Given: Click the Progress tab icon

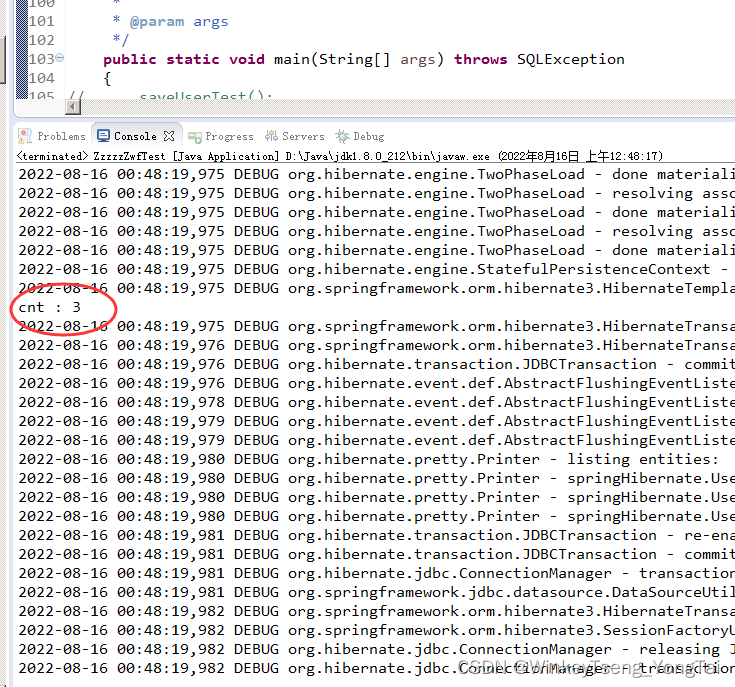Looking at the screenshot, I should pos(195,137).
